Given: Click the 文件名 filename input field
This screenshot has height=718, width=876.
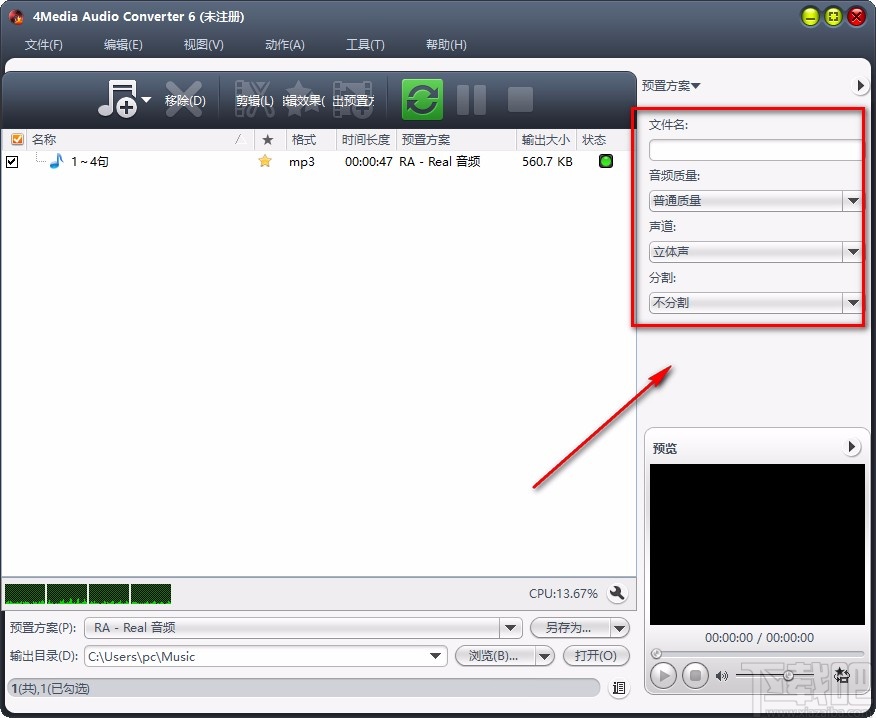Looking at the screenshot, I should (x=754, y=150).
